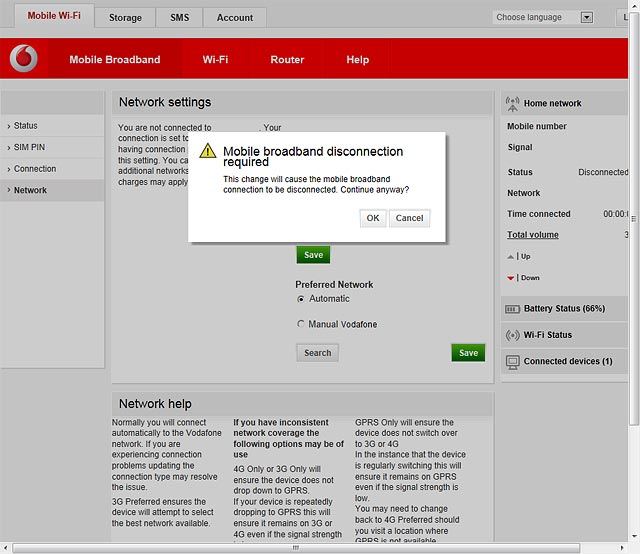Click the Time connected label
Viewport: 640px width, 554px height.
click(x=539, y=214)
